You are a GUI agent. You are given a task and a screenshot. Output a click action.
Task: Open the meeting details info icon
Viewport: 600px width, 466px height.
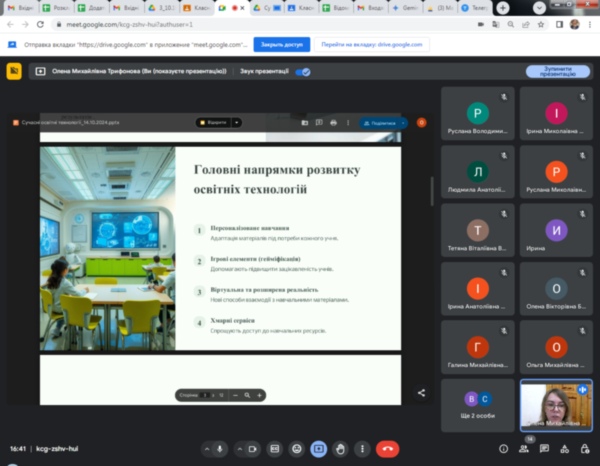pos(503,449)
